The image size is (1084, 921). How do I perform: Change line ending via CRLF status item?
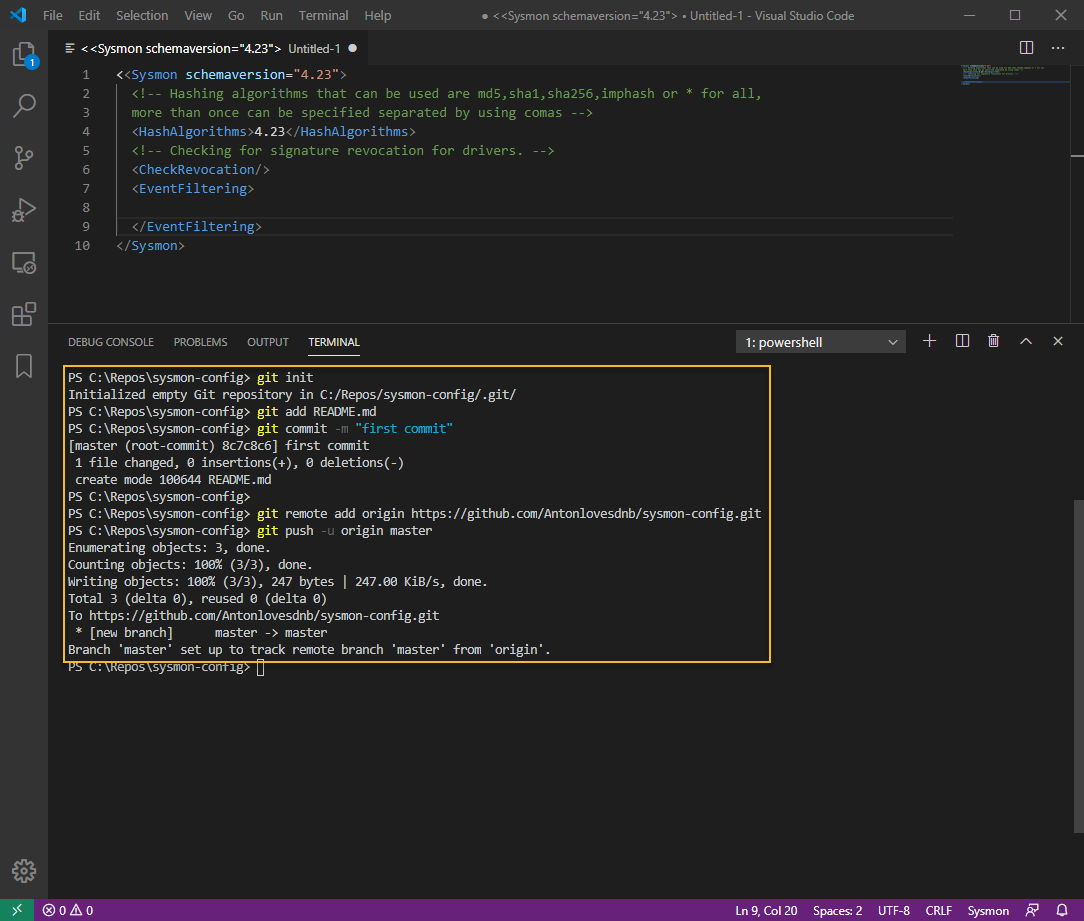(939, 910)
